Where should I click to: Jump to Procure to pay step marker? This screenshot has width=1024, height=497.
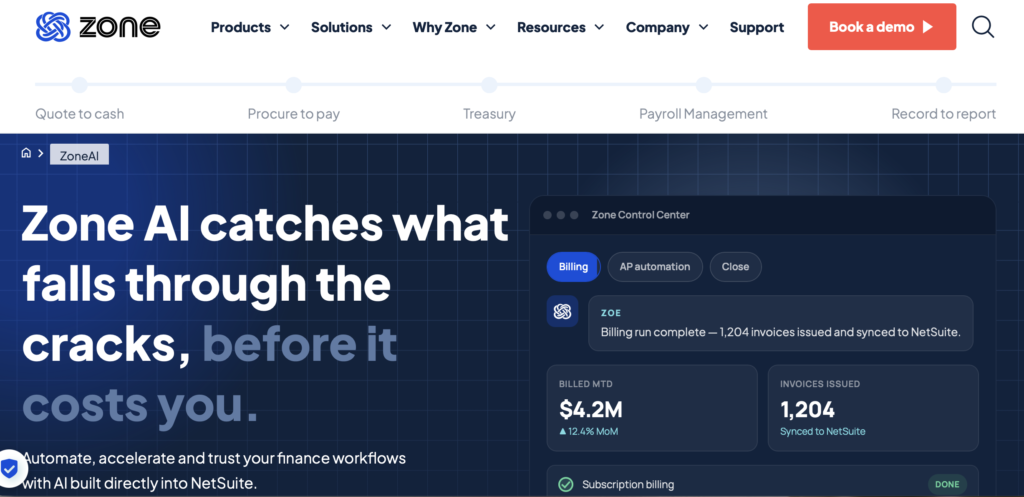click(293, 85)
